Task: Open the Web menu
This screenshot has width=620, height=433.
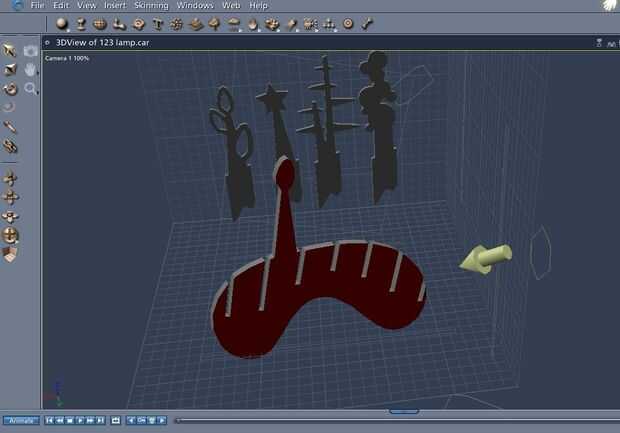Action: 231,5
